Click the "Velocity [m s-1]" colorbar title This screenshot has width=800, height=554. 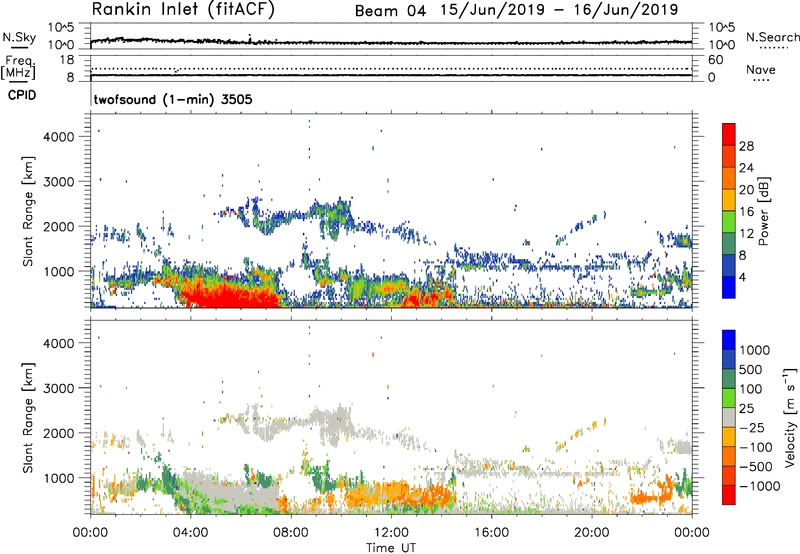tap(790, 417)
